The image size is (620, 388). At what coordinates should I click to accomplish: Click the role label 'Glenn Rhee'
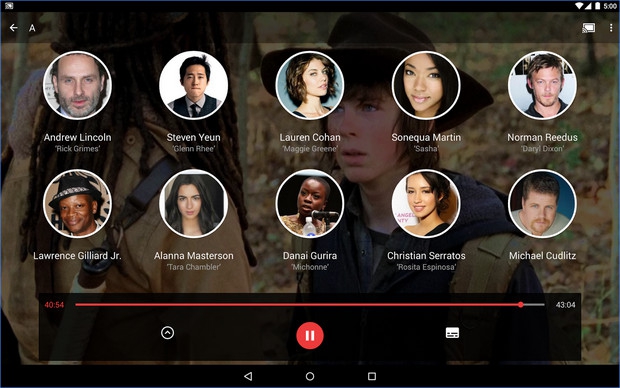click(x=194, y=149)
